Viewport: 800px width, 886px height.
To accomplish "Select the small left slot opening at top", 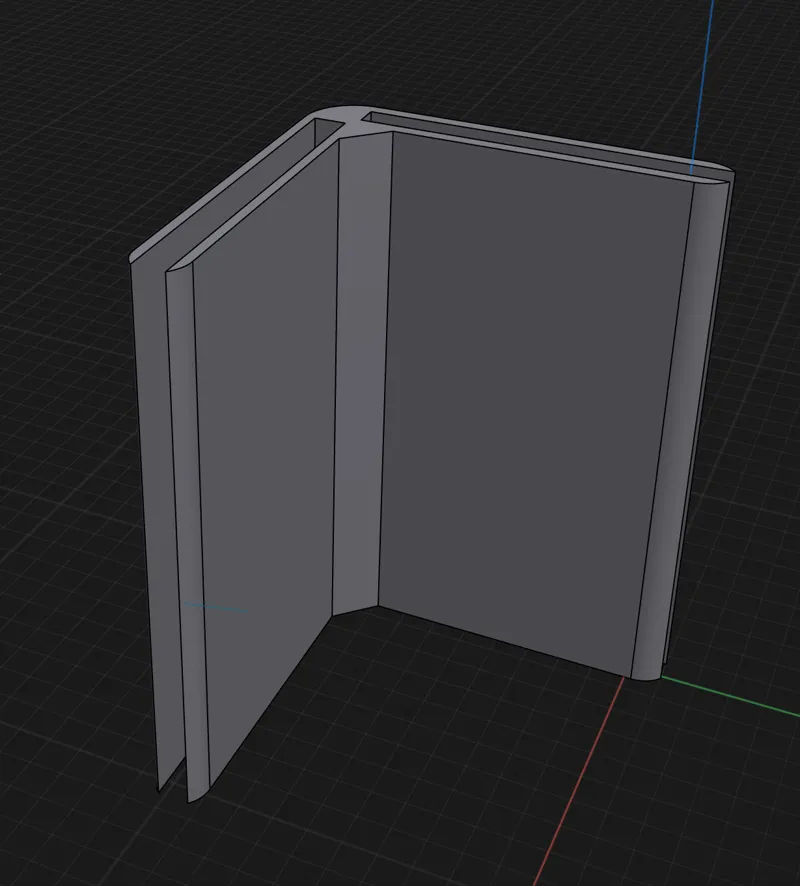I will (329, 130).
